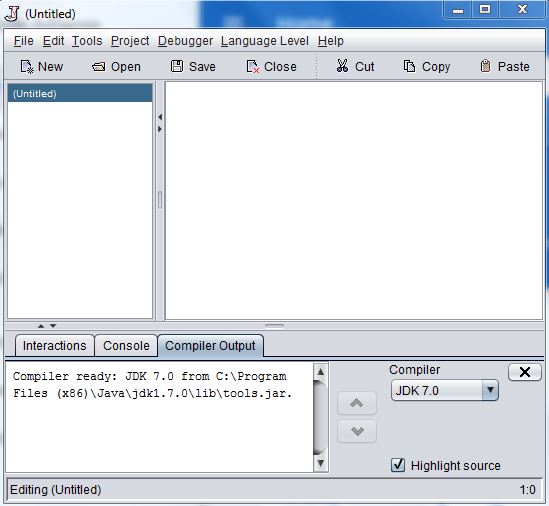
Task: Click the Paste clipboard icon
Action: pos(485,66)
